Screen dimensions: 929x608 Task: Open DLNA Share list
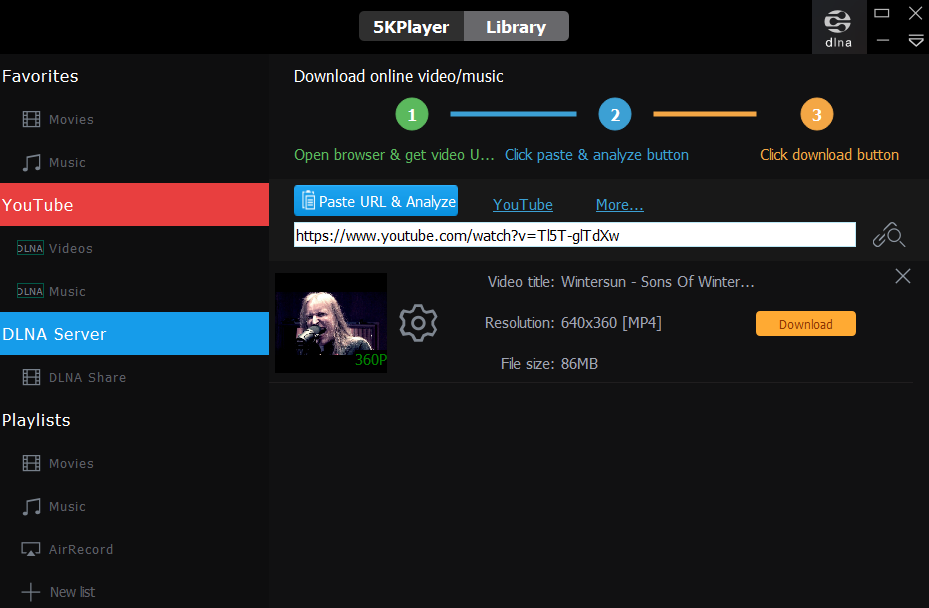click(87, 377)
